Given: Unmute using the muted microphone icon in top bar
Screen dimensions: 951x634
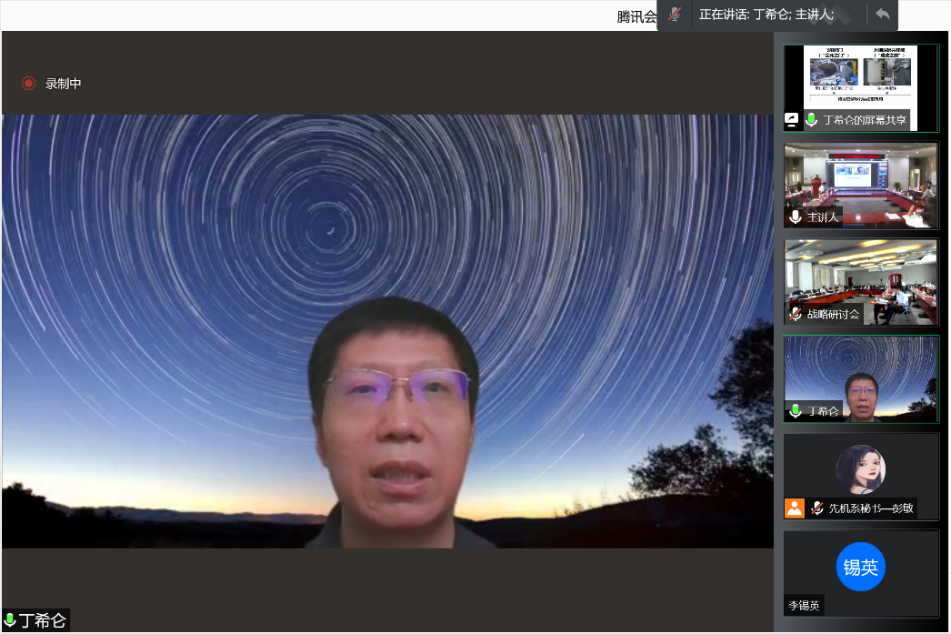Looking at the screenshot, I should click(x=675, y=14).
